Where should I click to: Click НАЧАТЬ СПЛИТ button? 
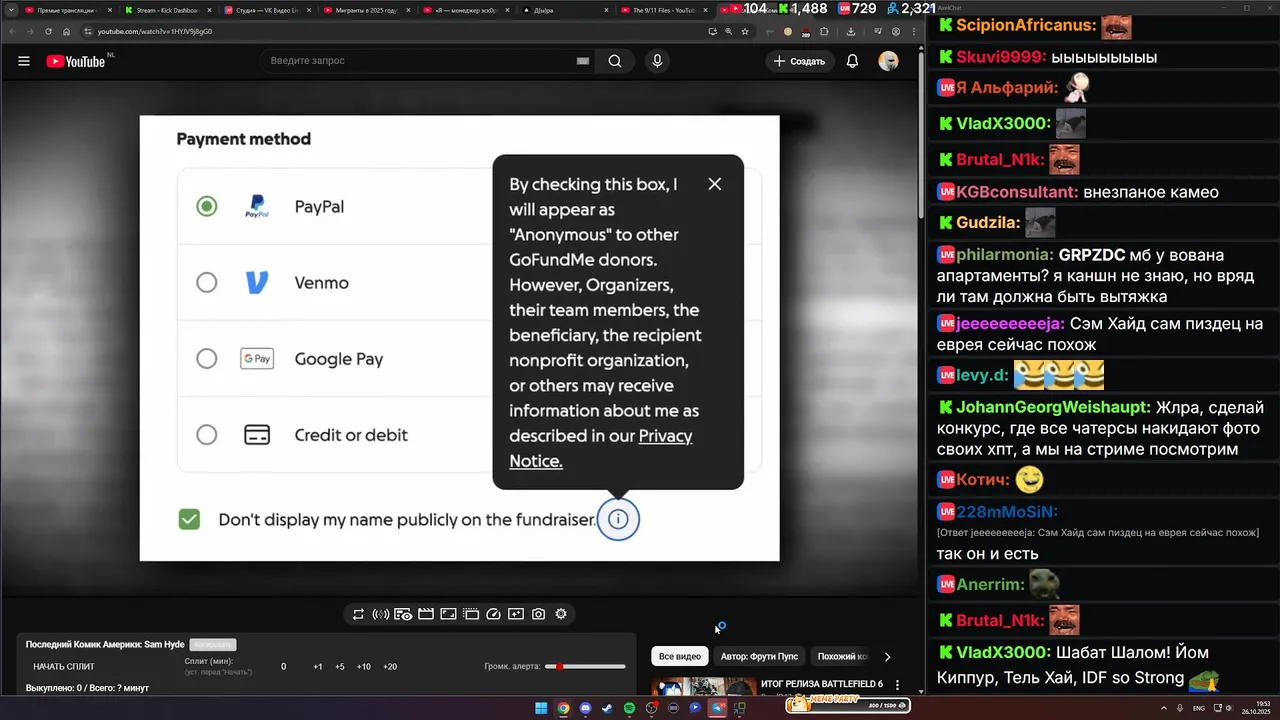pyautogui.click(x=64, y=666)
